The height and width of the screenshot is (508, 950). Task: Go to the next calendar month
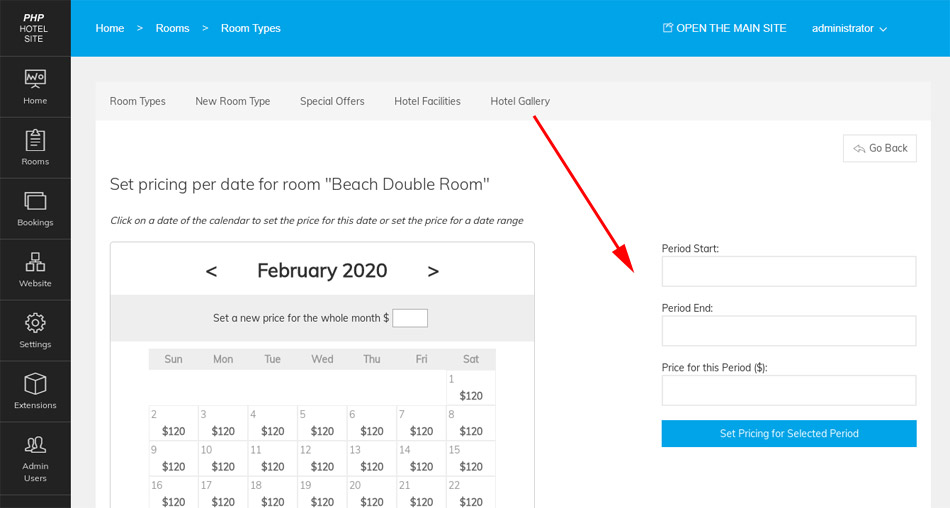click(433, 271)
